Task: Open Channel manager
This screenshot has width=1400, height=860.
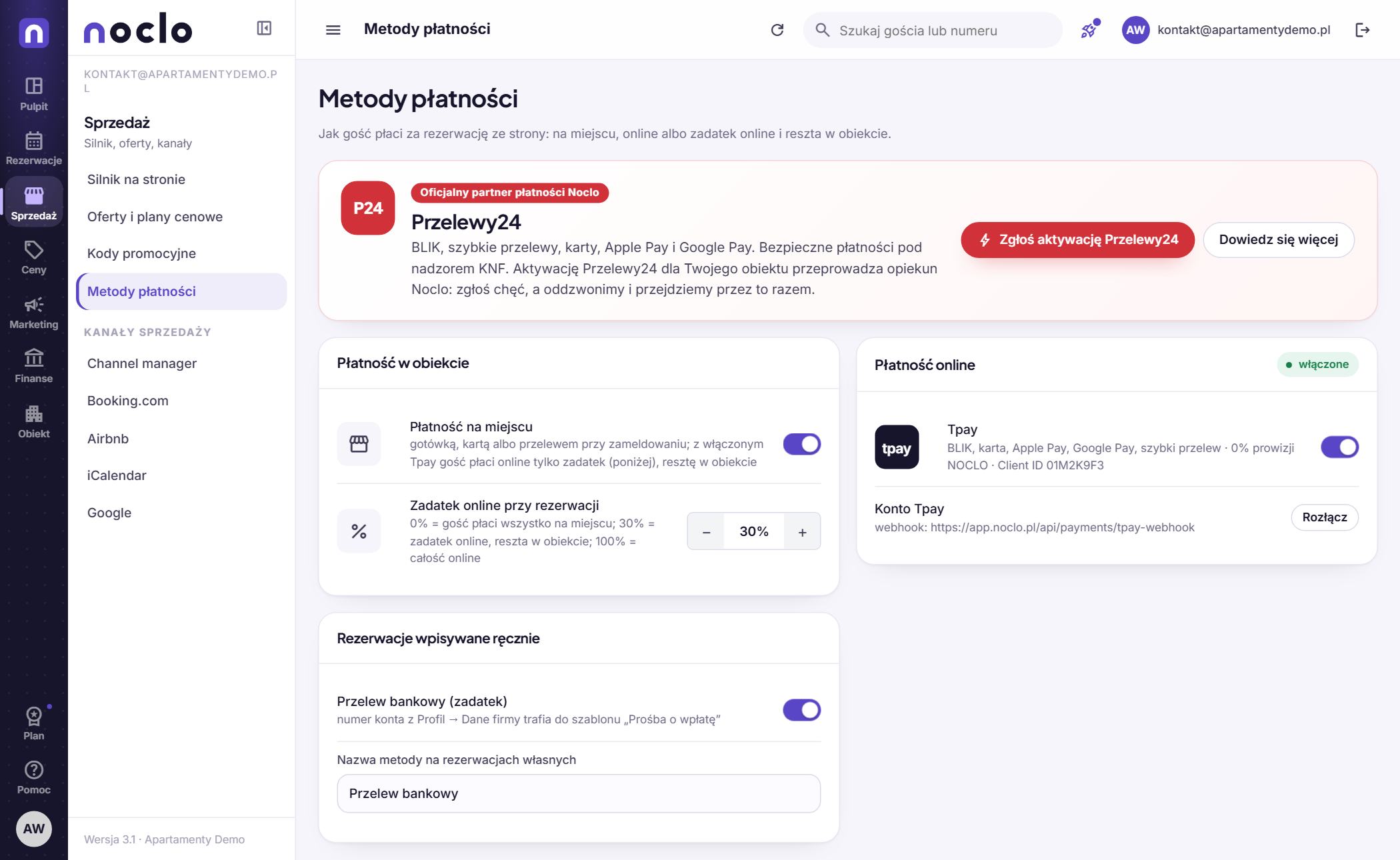Action: click(x=181, y=363)
